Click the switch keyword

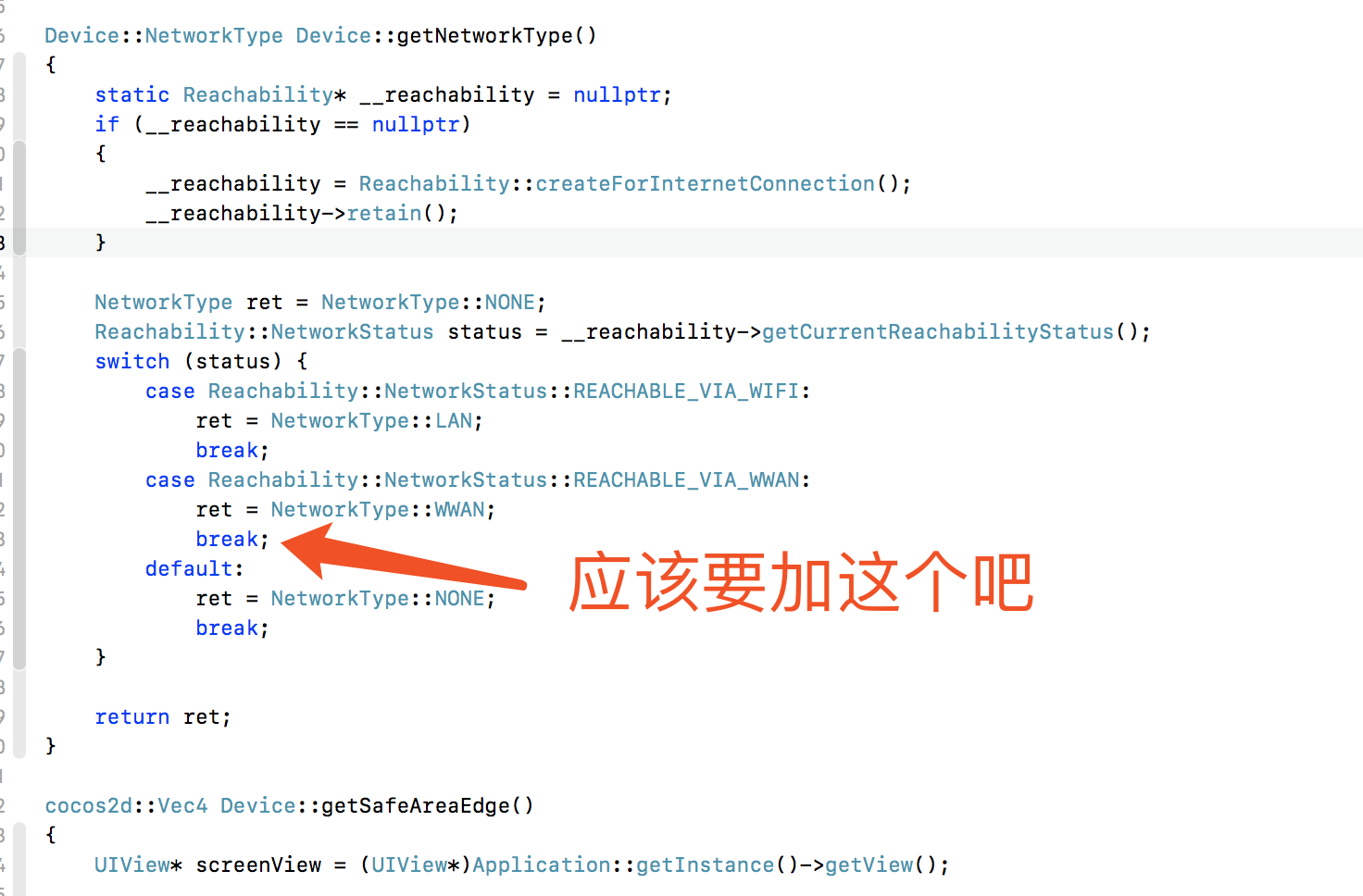(x=132, y=362)
